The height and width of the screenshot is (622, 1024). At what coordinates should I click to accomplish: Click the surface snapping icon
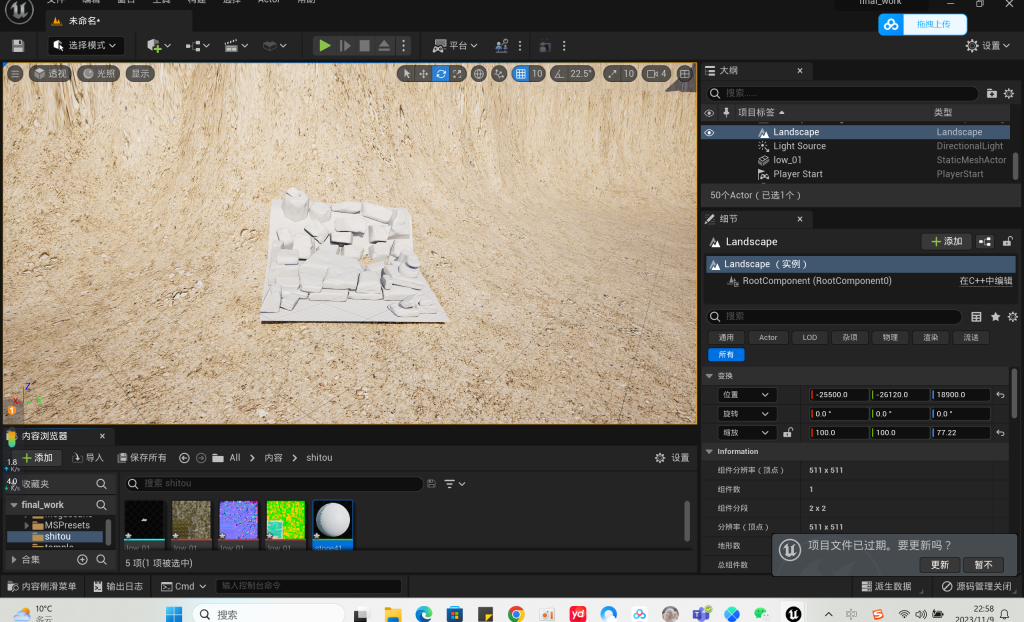pyautogui.click(x=499, y=74)
